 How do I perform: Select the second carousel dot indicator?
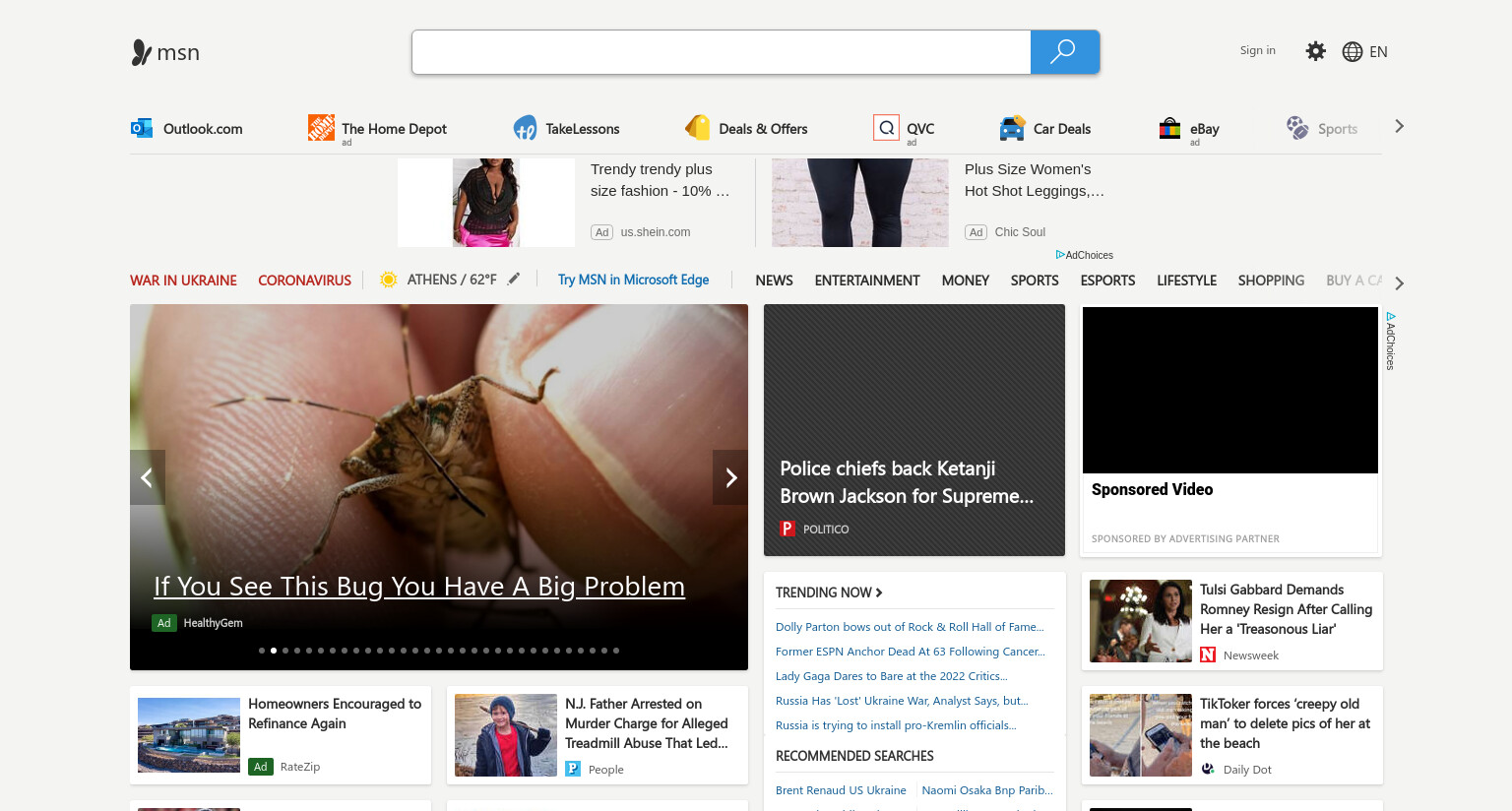click(274, 651)
